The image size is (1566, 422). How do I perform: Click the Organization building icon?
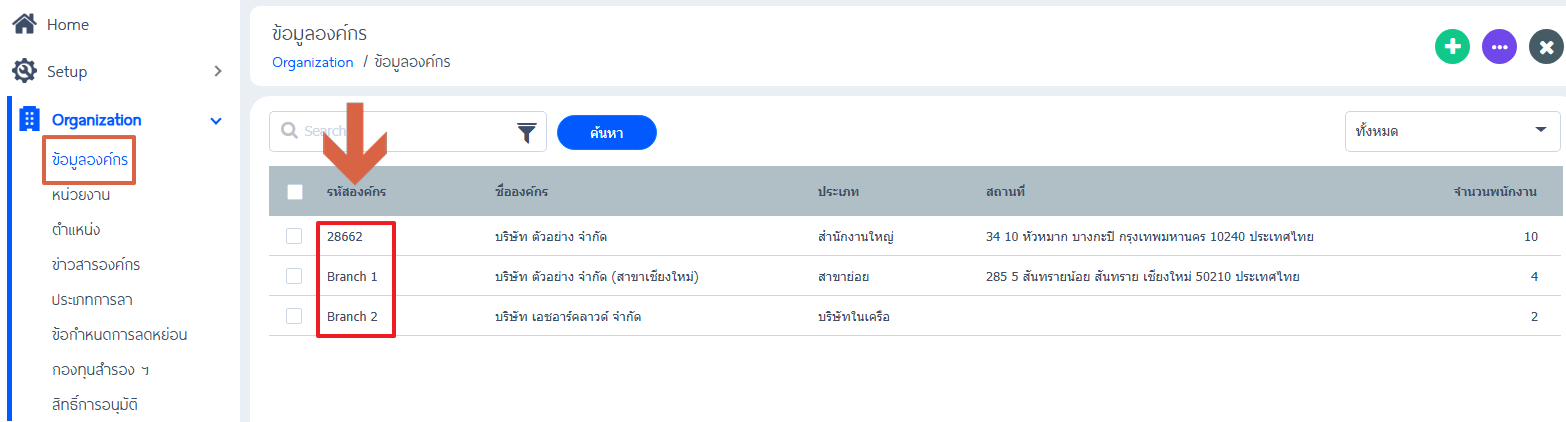pos(30,119)
